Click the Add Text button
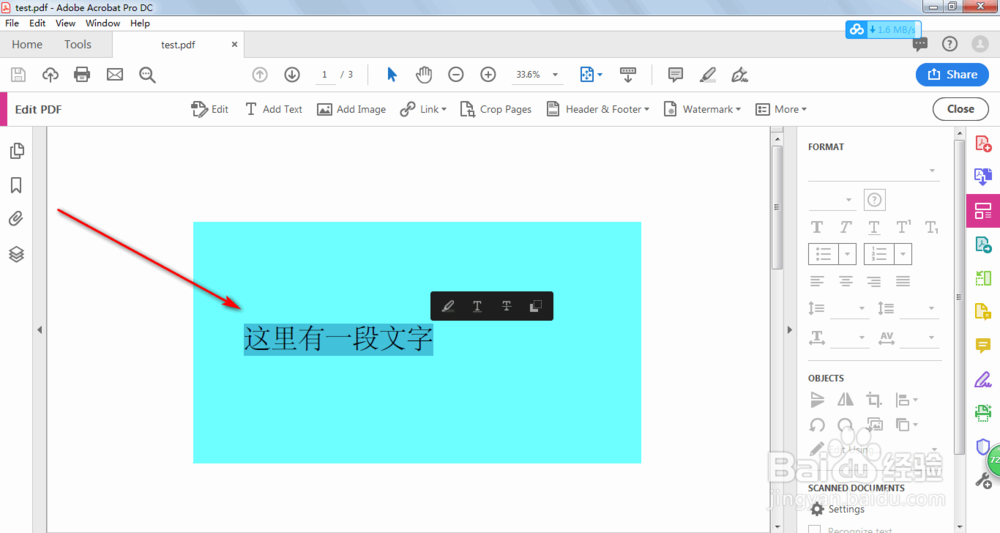This screenshot has height=533, width=1000. 274,109
